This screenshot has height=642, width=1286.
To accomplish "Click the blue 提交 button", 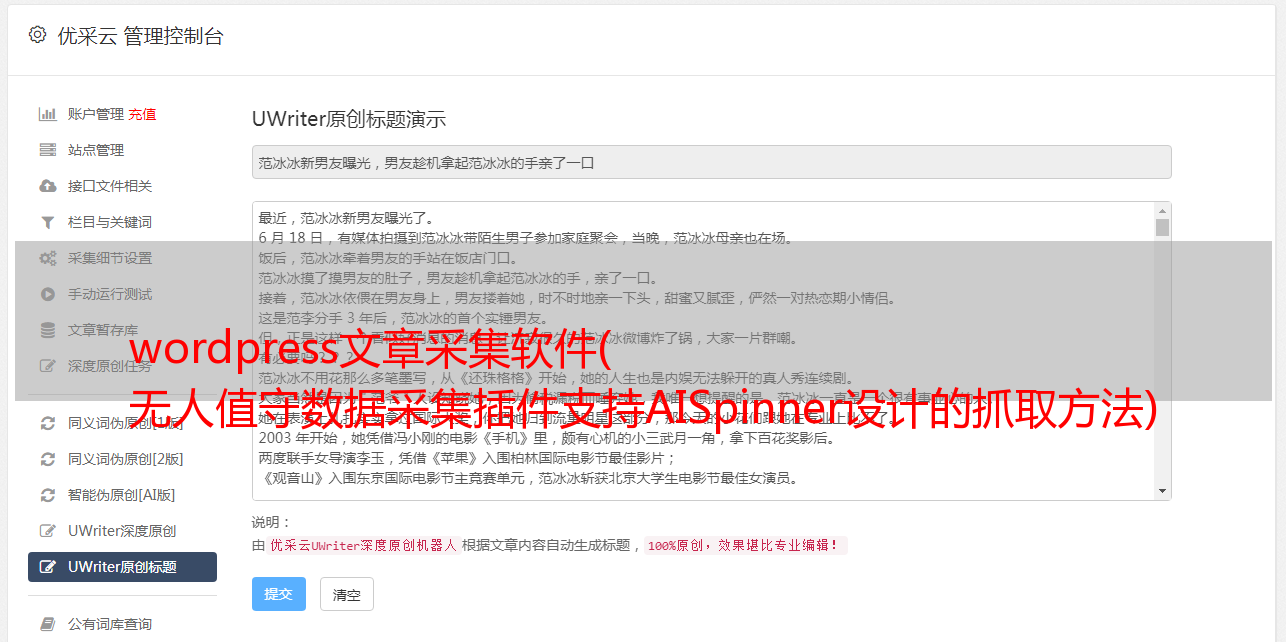I will click(279, 594).
